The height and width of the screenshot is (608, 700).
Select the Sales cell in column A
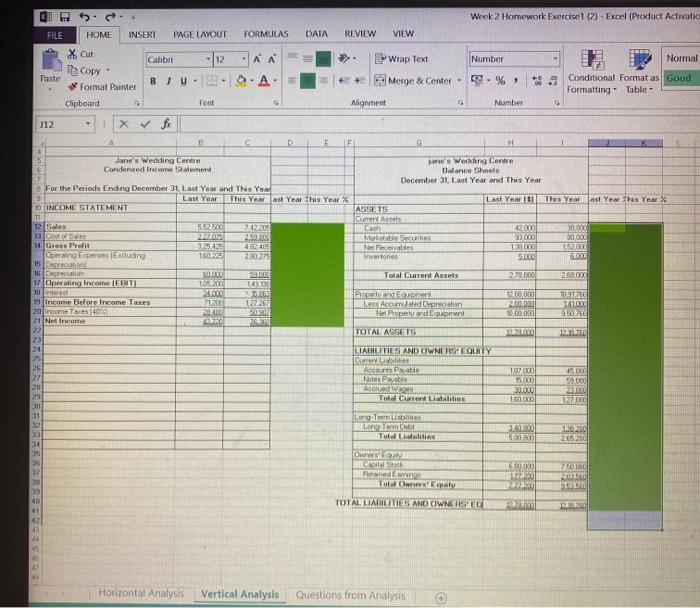(x=110, y=227)
